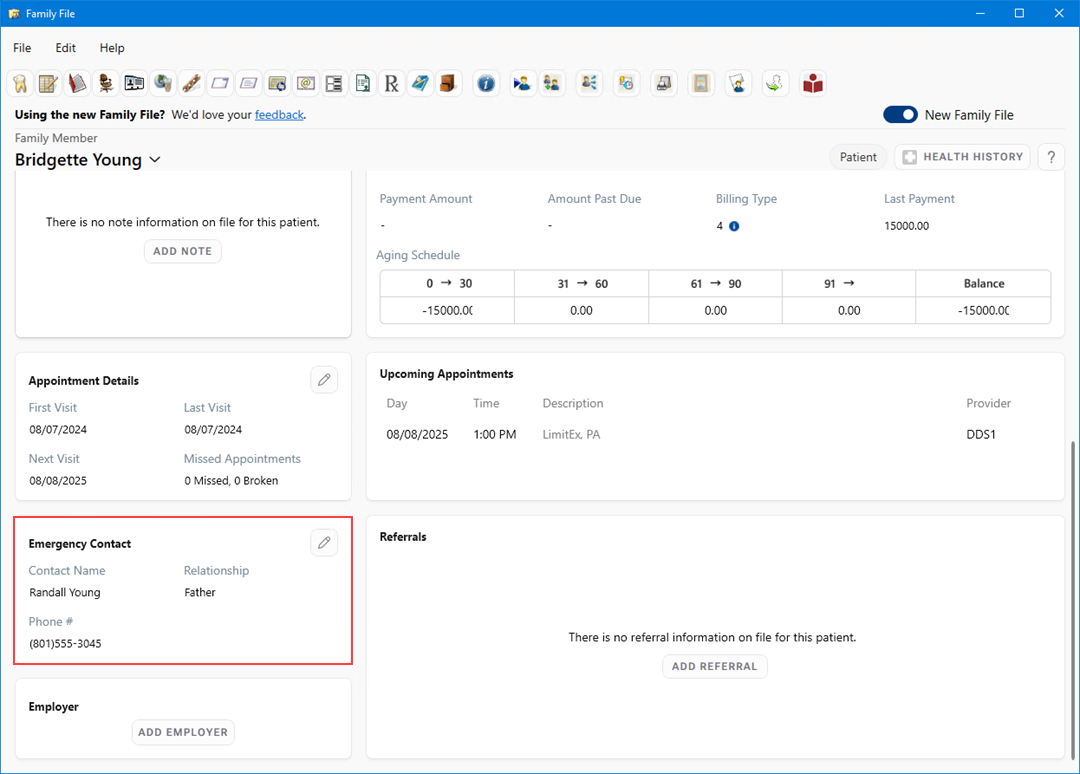This screenshot has width=1080, height=774.
Task: Open the Edit menu
Action: [66, 48]
